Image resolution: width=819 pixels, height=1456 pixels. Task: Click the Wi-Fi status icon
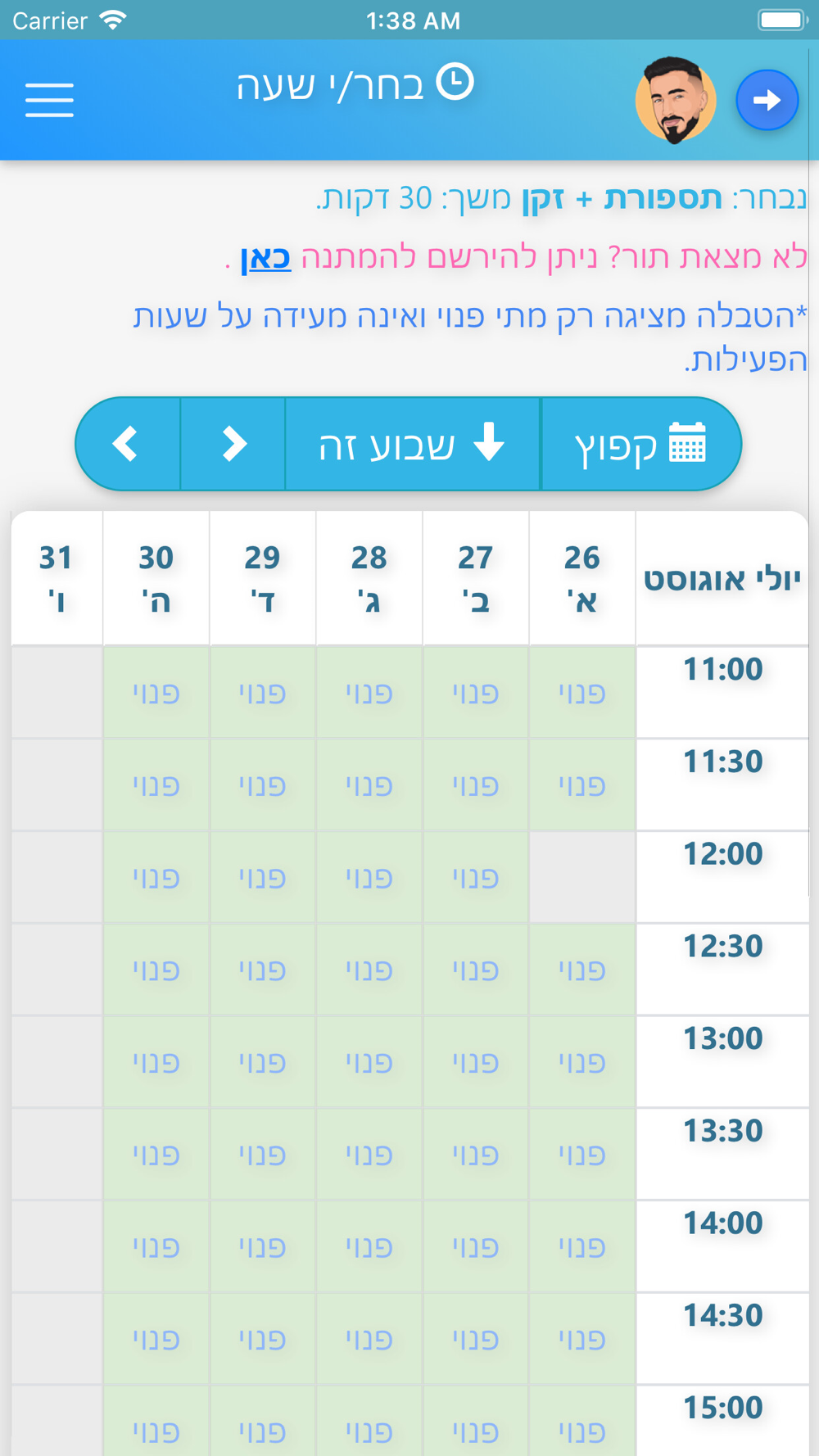[113, 20]
